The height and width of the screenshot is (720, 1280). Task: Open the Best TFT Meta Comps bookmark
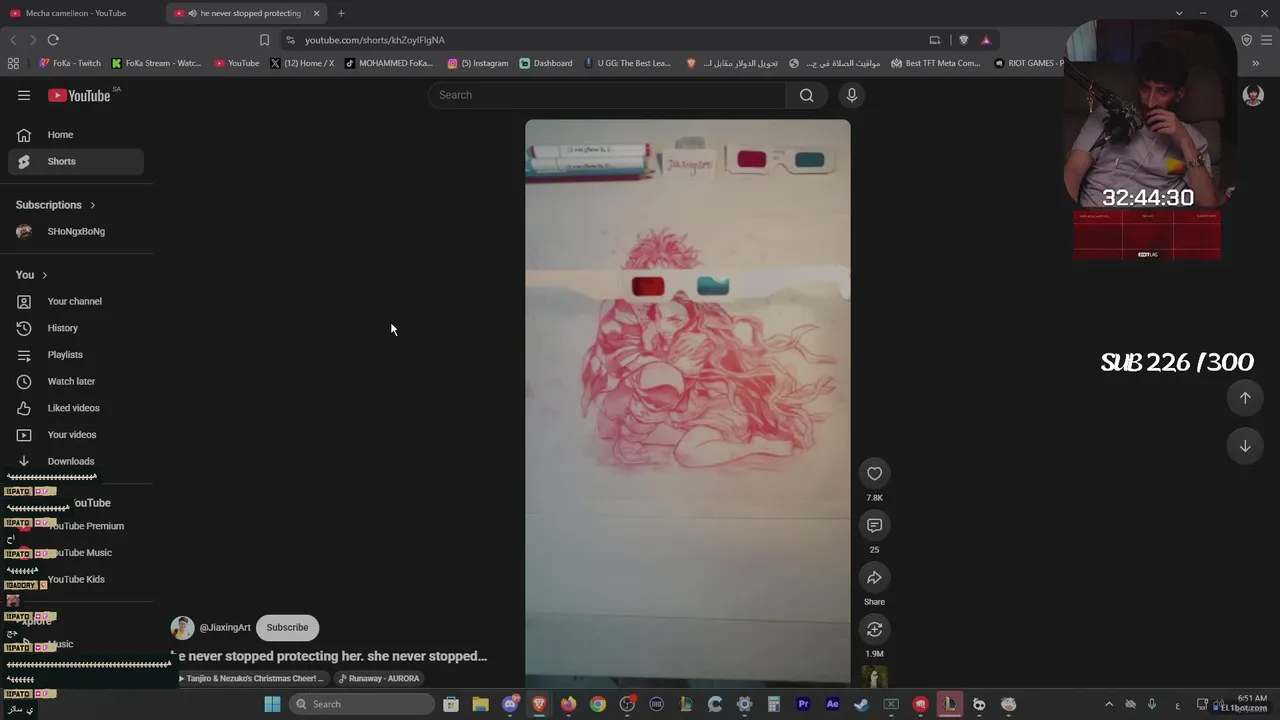(x=935, y=63)
